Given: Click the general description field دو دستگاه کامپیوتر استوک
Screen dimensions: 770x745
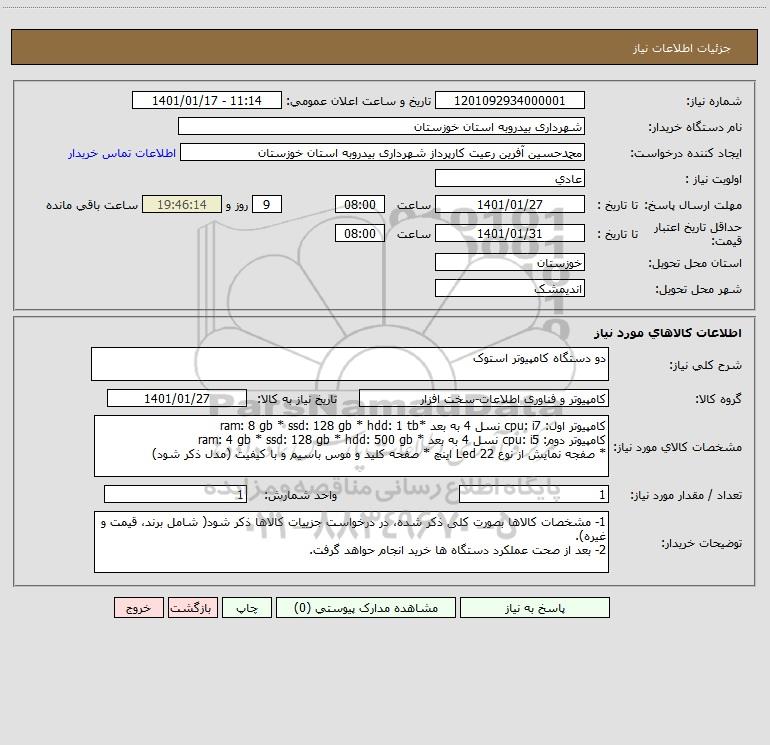Looking at the screenshot, I should 350,364.
